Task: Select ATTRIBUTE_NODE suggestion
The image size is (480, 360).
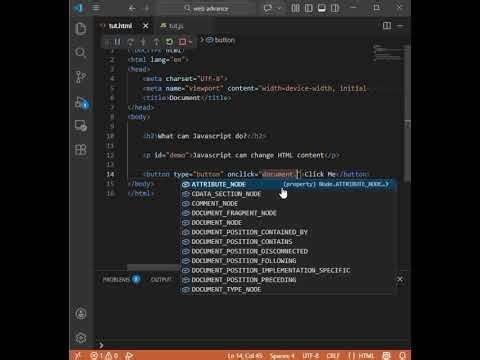Action: pyautogui.click(x=289, y=184)
